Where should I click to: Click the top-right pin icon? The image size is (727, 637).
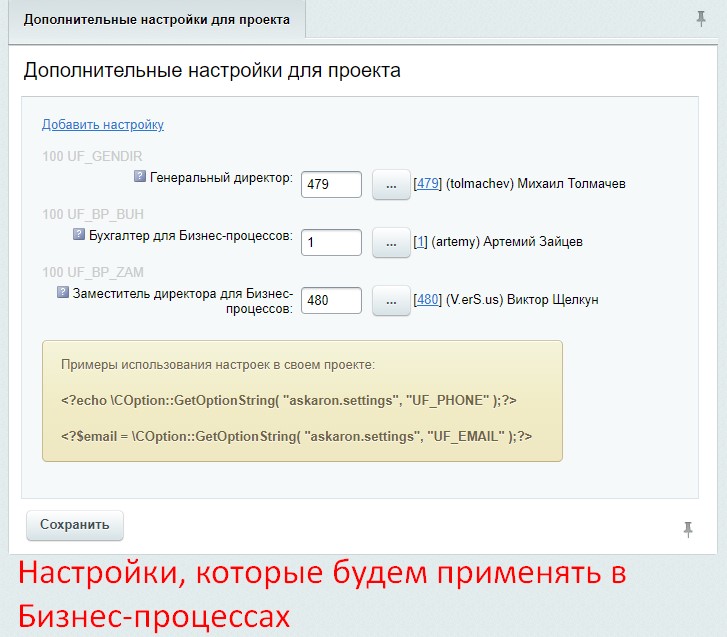pyautogui.click(x=701, y=19)
